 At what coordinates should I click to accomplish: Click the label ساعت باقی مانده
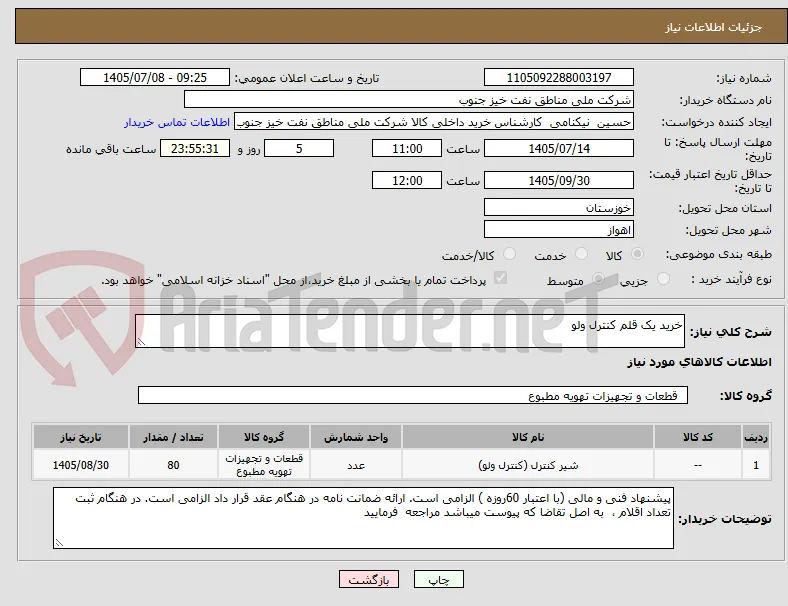(x=111, y=149)
